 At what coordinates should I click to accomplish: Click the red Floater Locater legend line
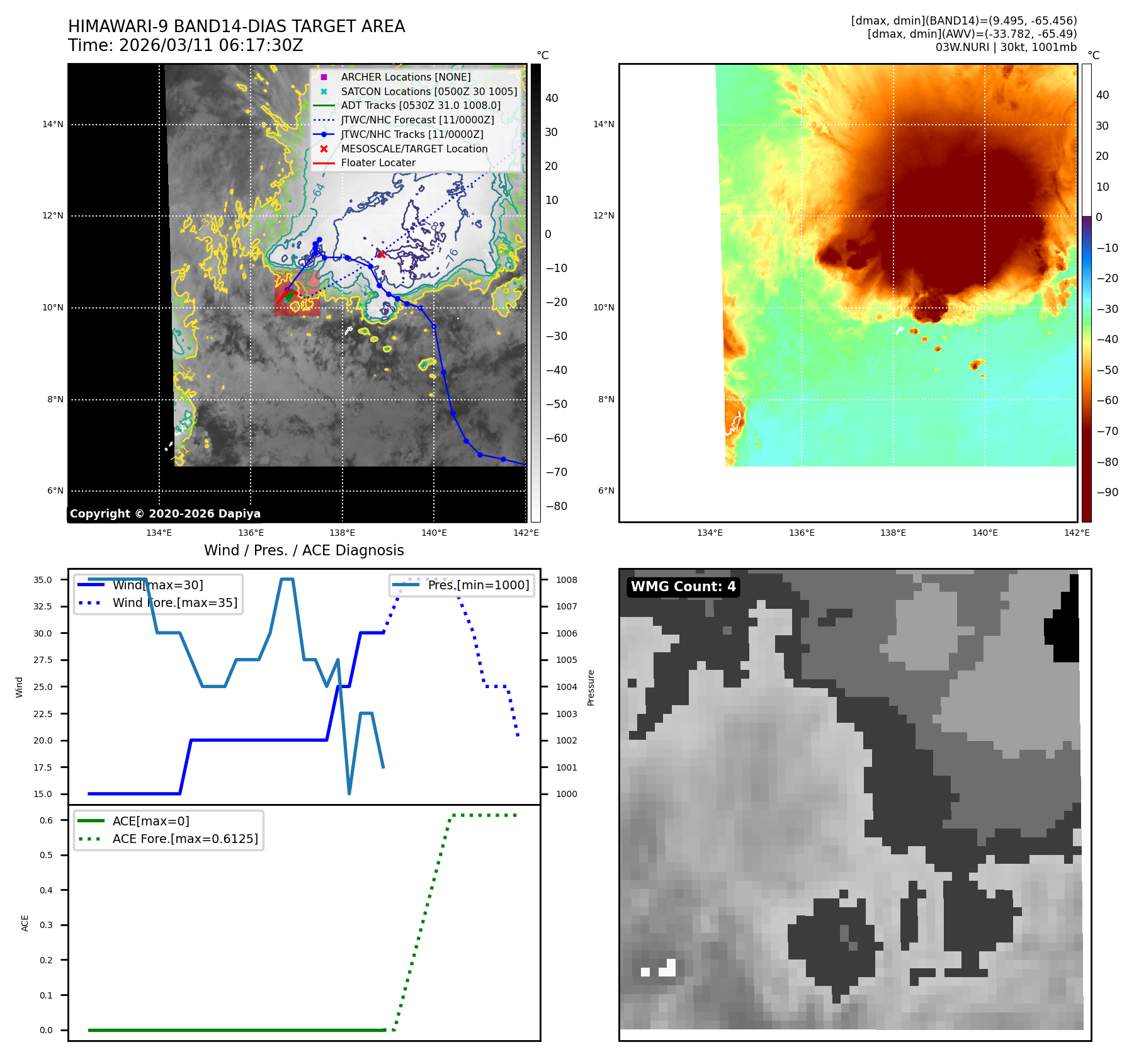(324, 163)
